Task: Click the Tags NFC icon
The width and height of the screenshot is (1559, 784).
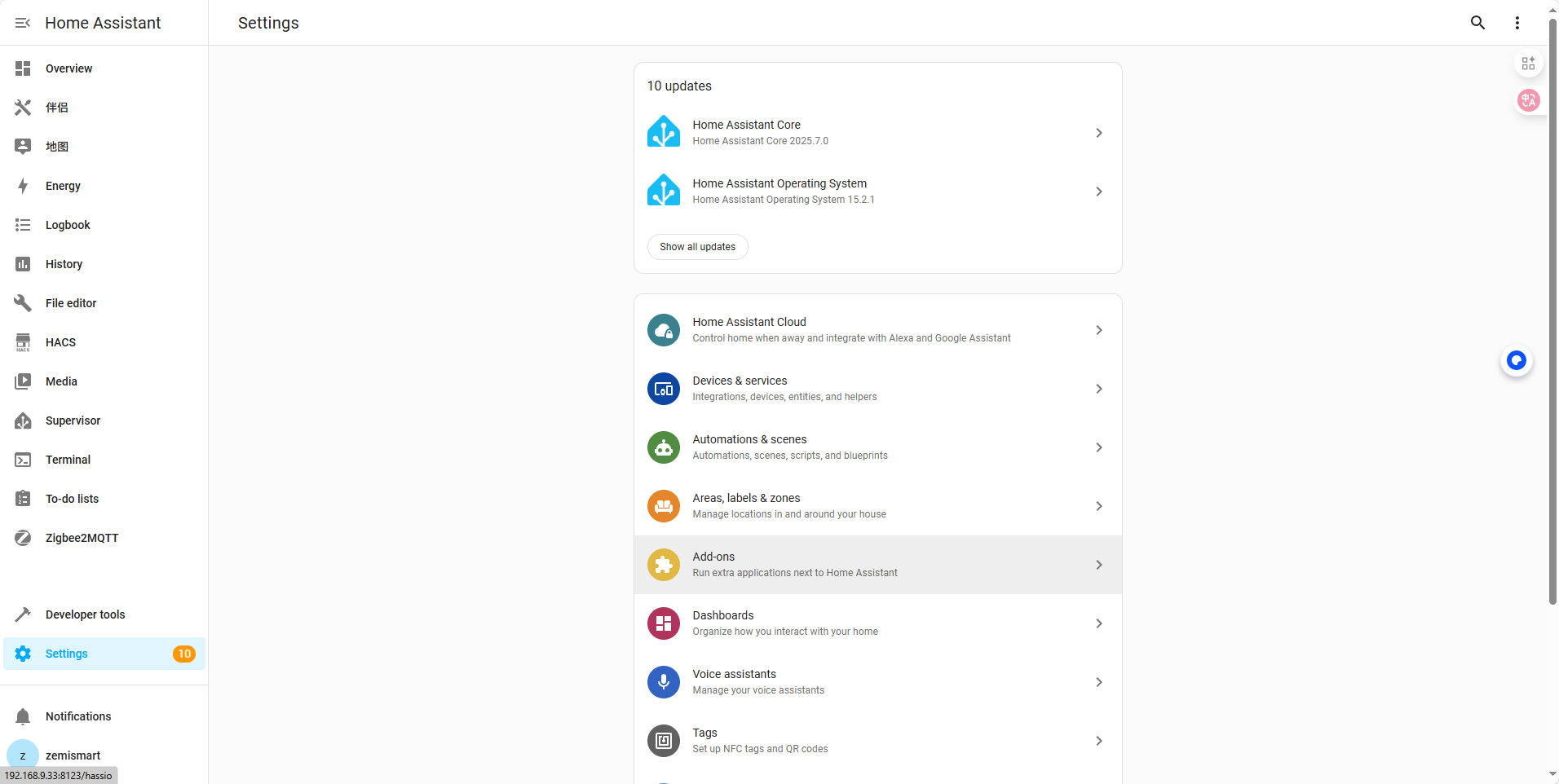Action: click(664, 741)
